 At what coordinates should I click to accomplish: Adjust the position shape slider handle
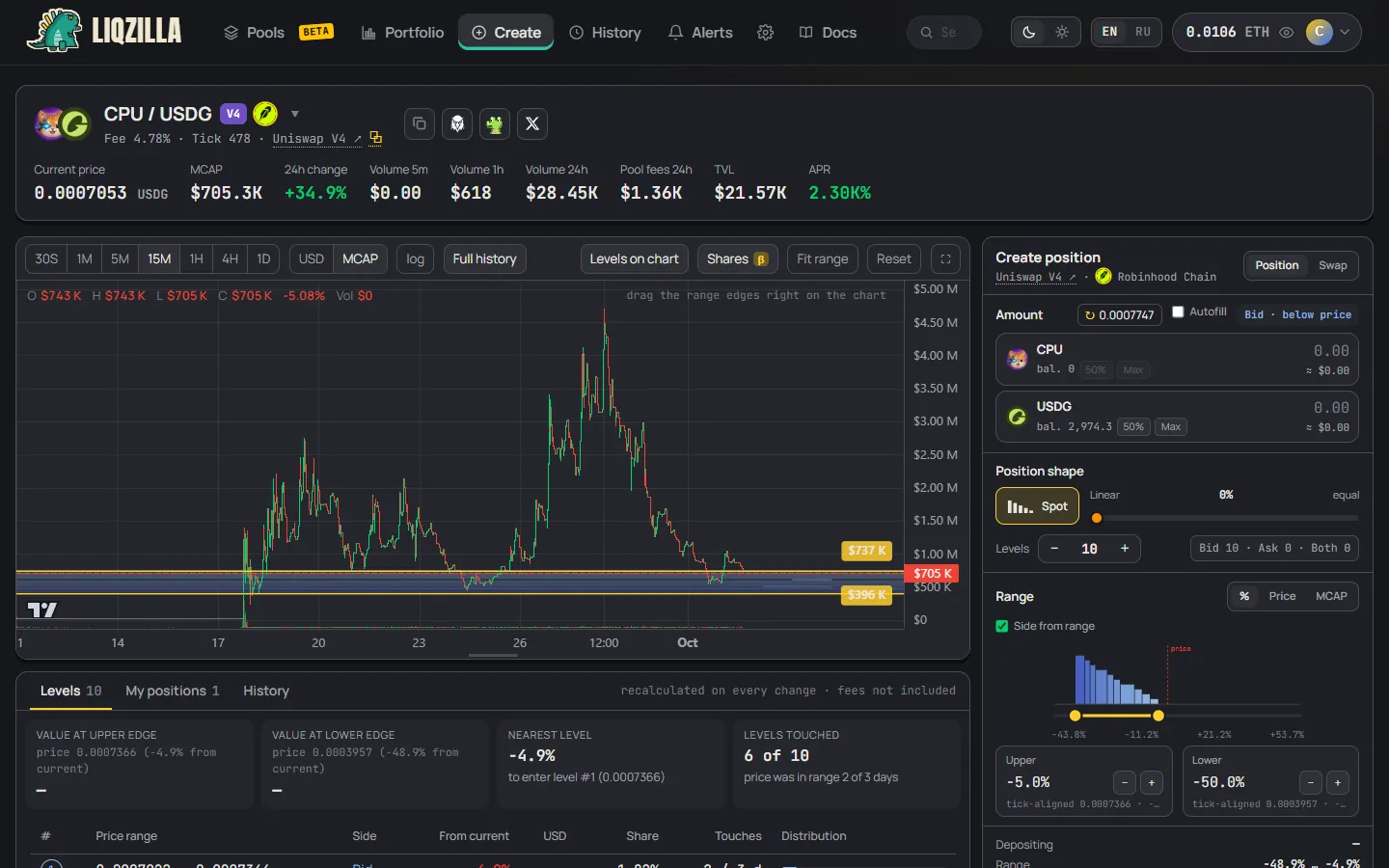(1097, 518)
